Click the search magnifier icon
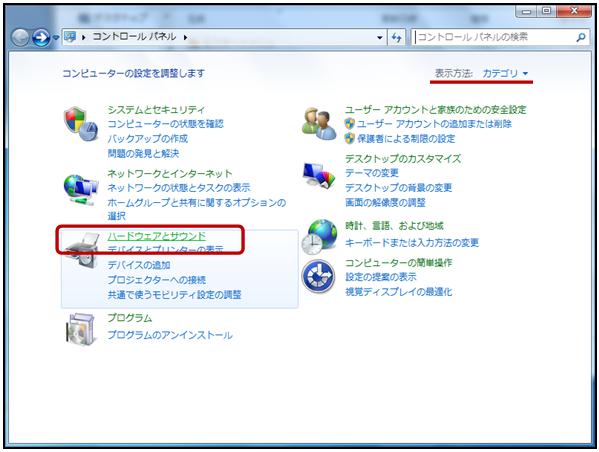 581,37
